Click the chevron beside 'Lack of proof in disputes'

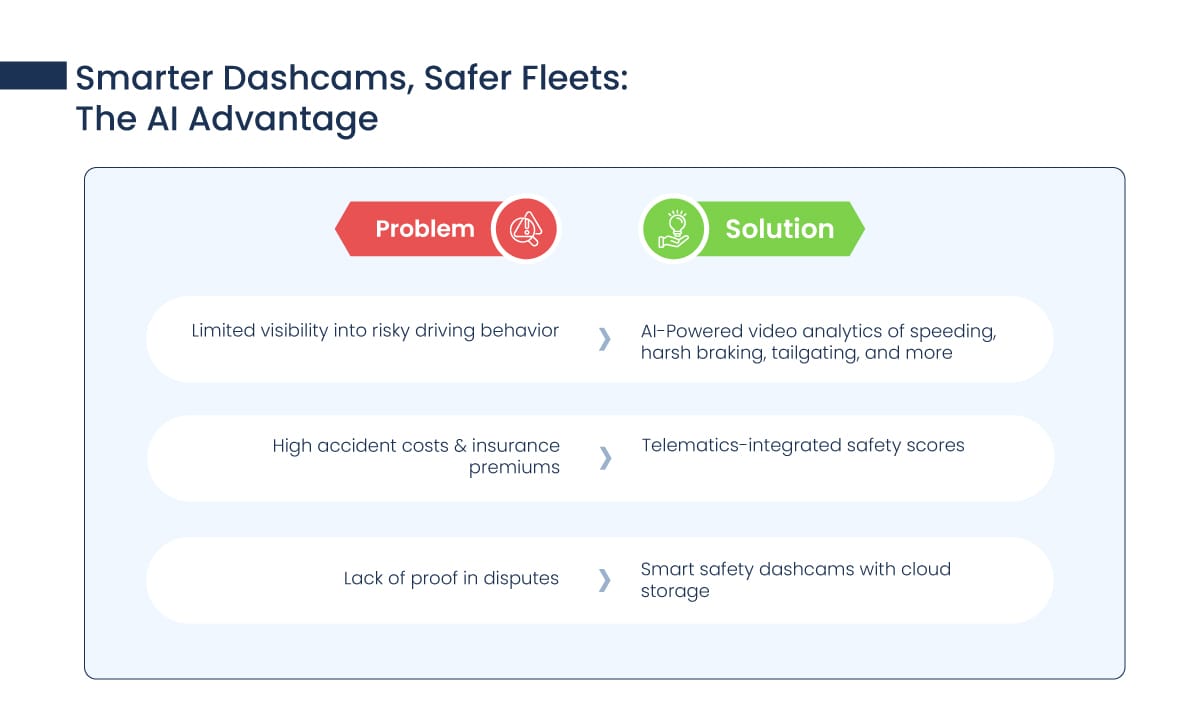604,579
